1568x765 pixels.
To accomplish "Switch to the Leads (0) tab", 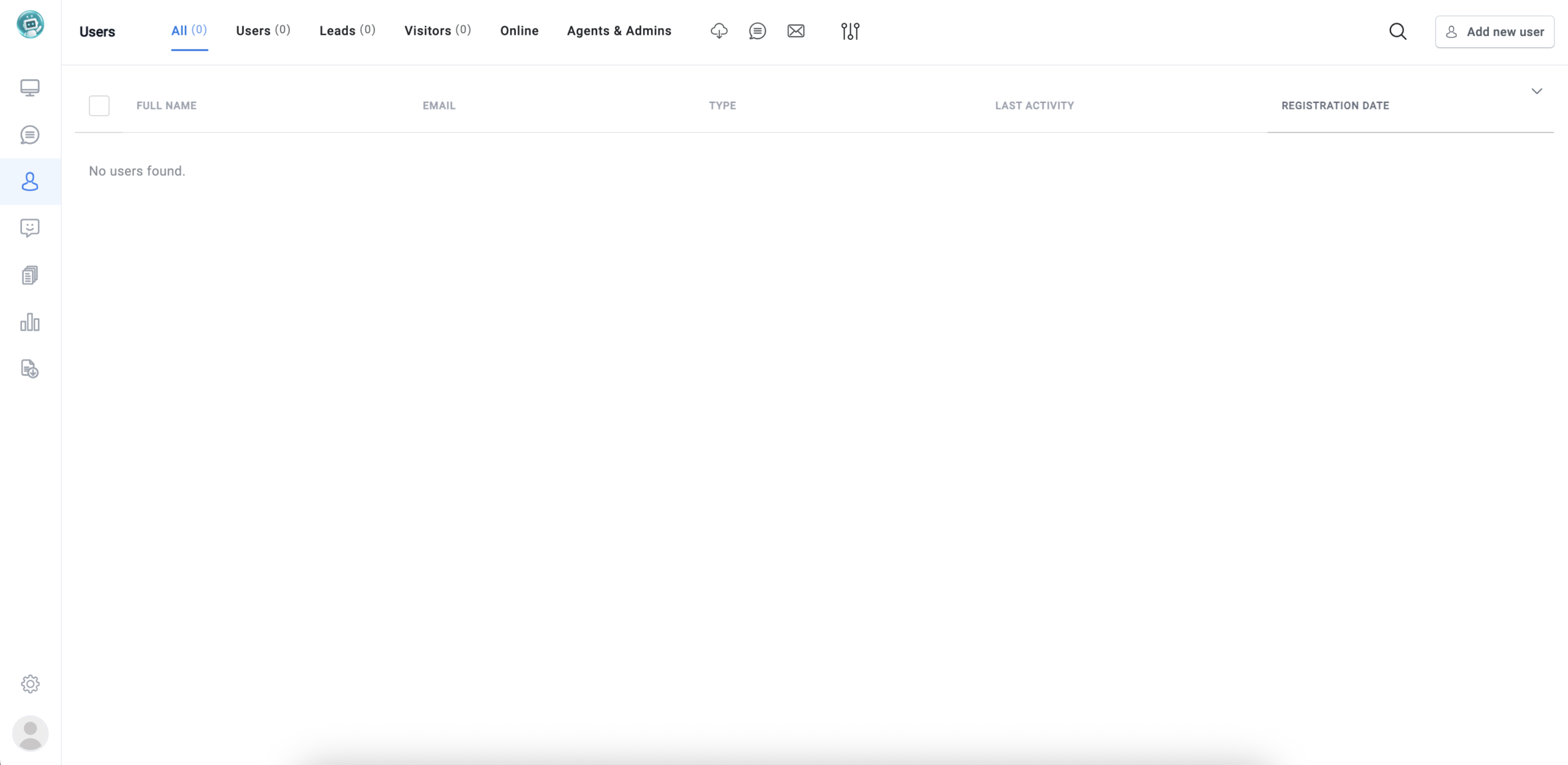I will tap(347, 31).
